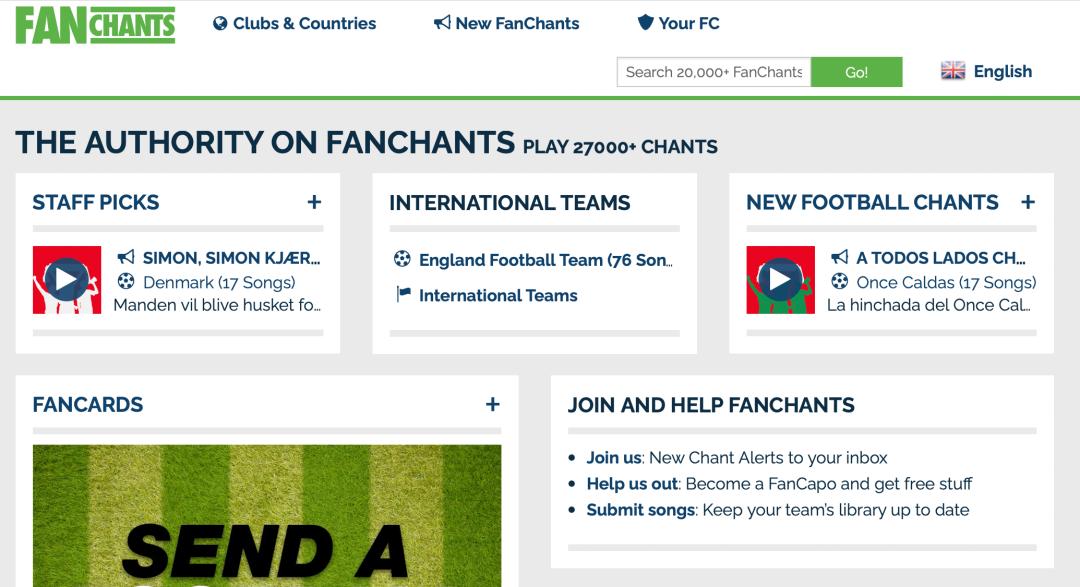The height and width of the screenshot is (587, 1080).
Task: Open the Clubs & Countries menu
Action: (295, 23)
